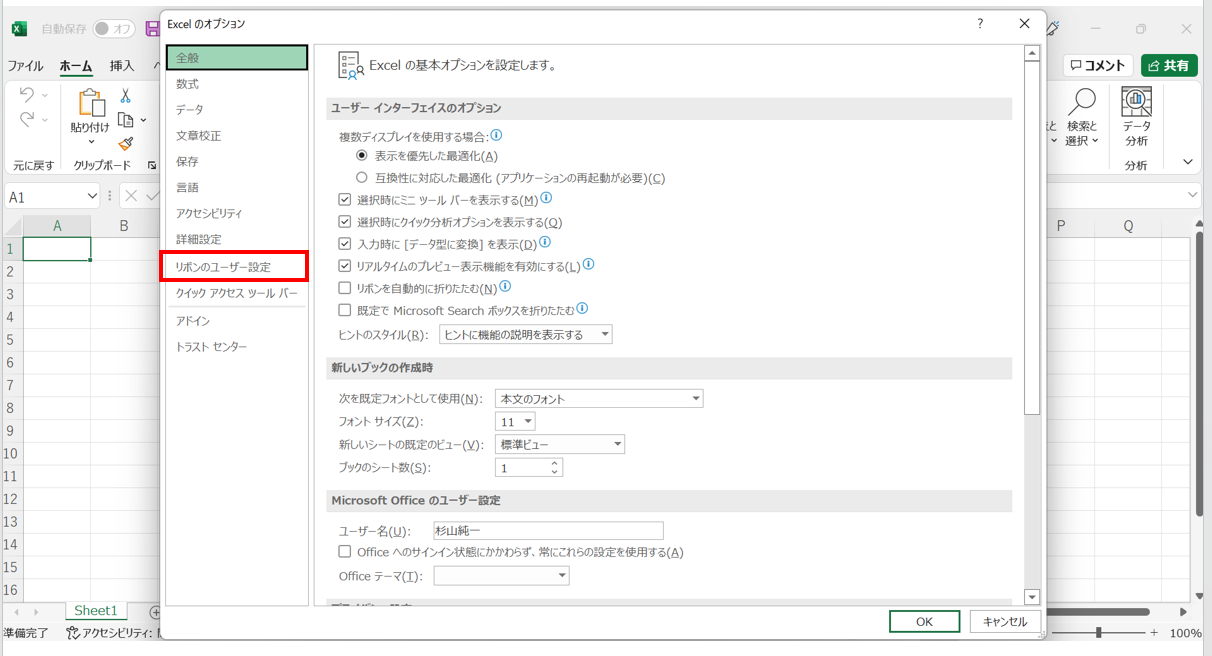Switch to the 挿入 ribbon tab

(122, 66)
